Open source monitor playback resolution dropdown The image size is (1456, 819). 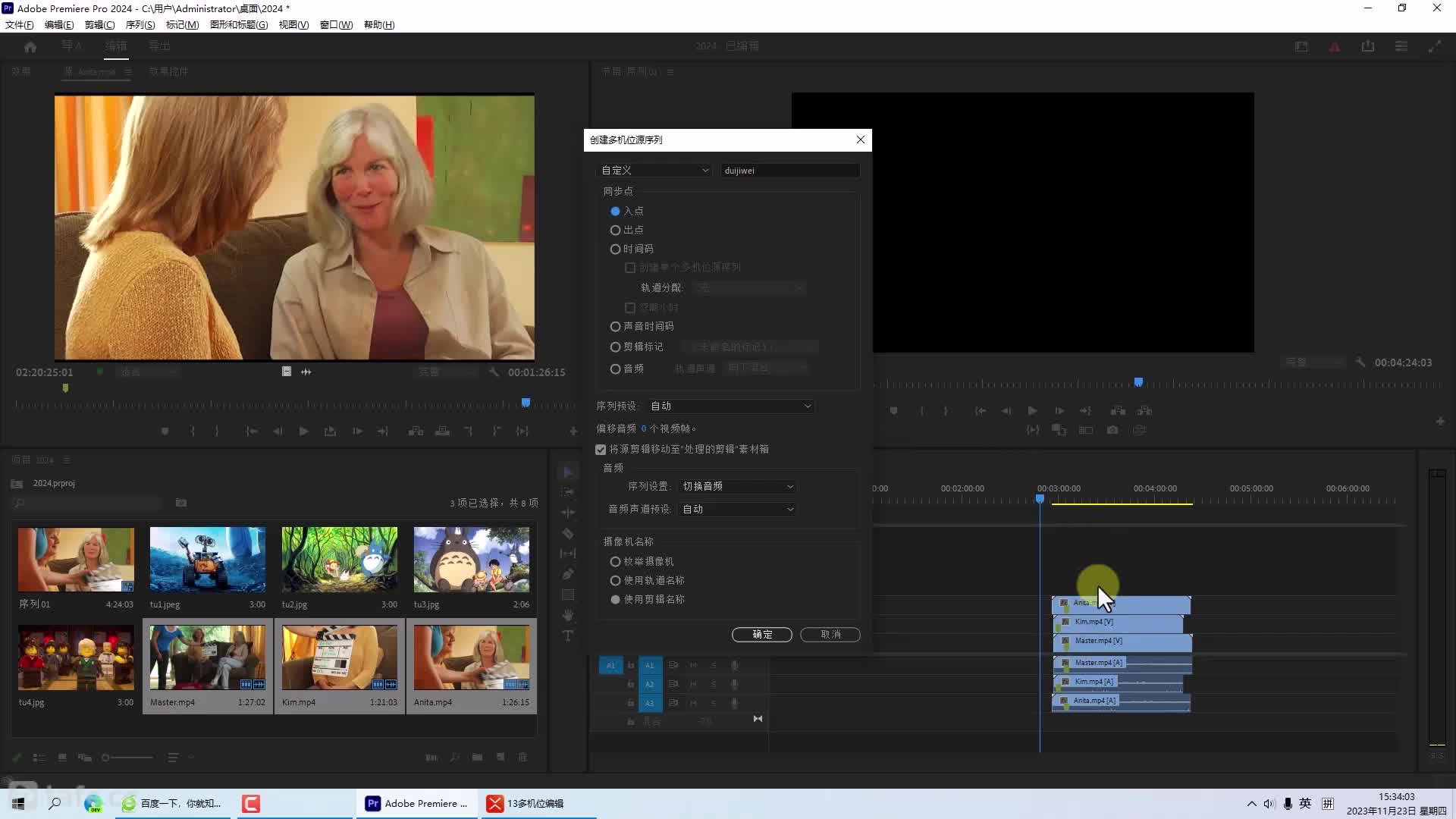pos(447,372)
